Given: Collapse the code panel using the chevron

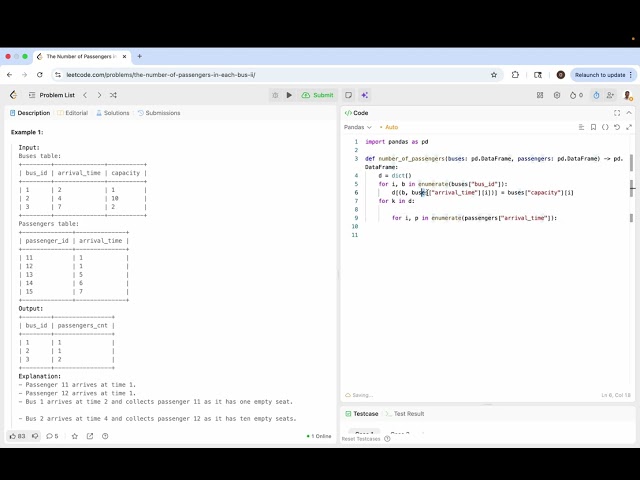Looking at the screenshot, I should click(x=629, y=113).
